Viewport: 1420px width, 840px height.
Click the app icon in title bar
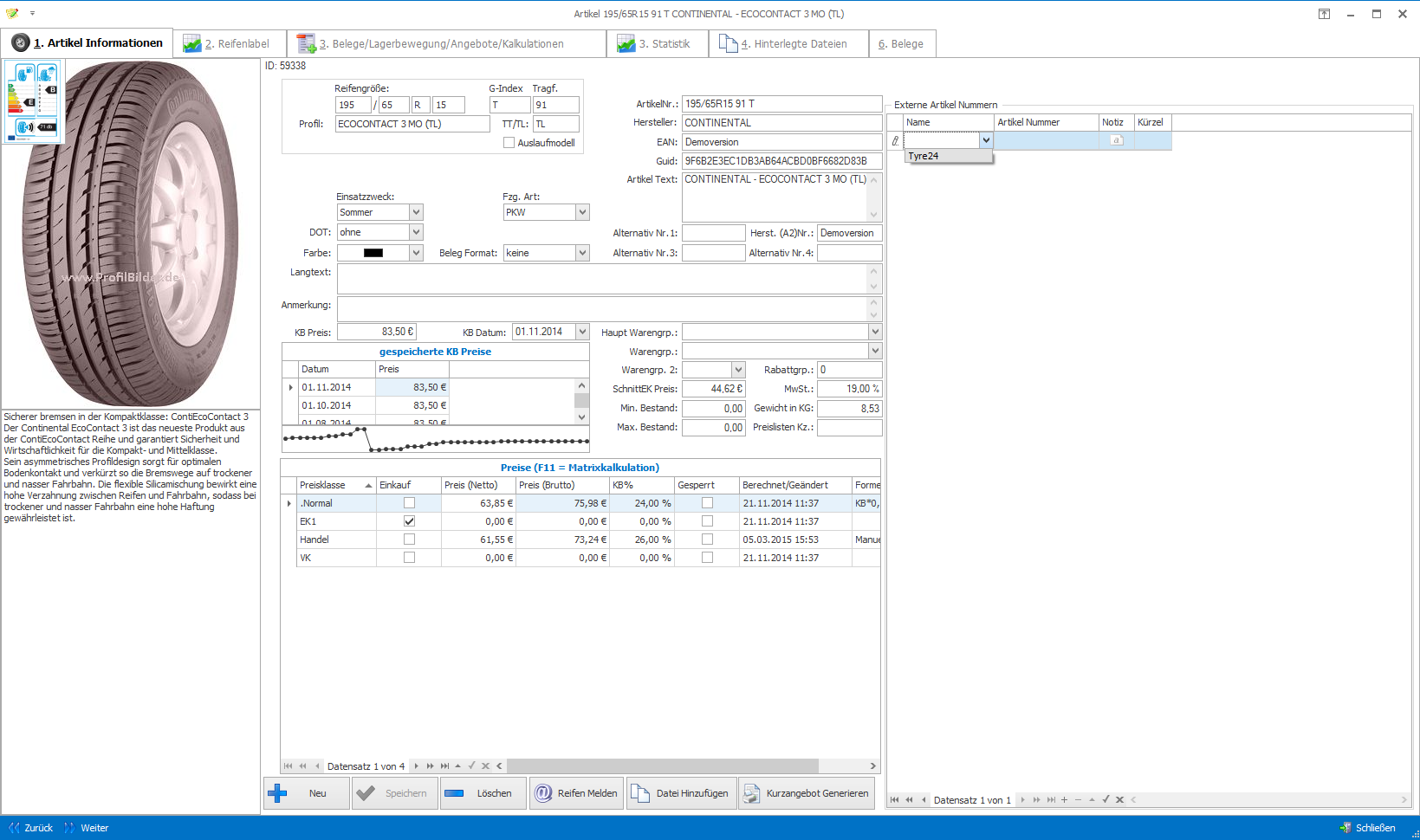point(12,13)
